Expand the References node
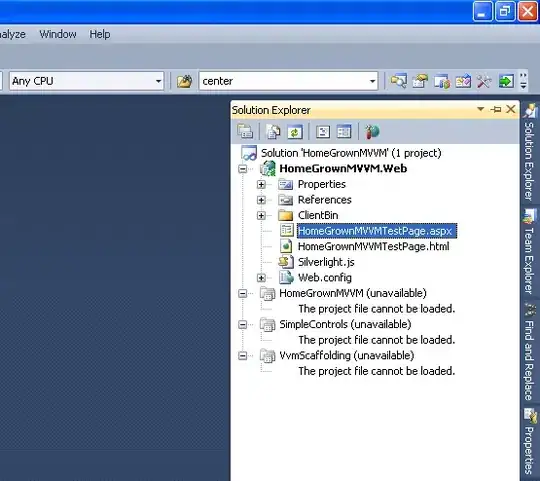This screenshot has height=481, width=540. point(261,200)
